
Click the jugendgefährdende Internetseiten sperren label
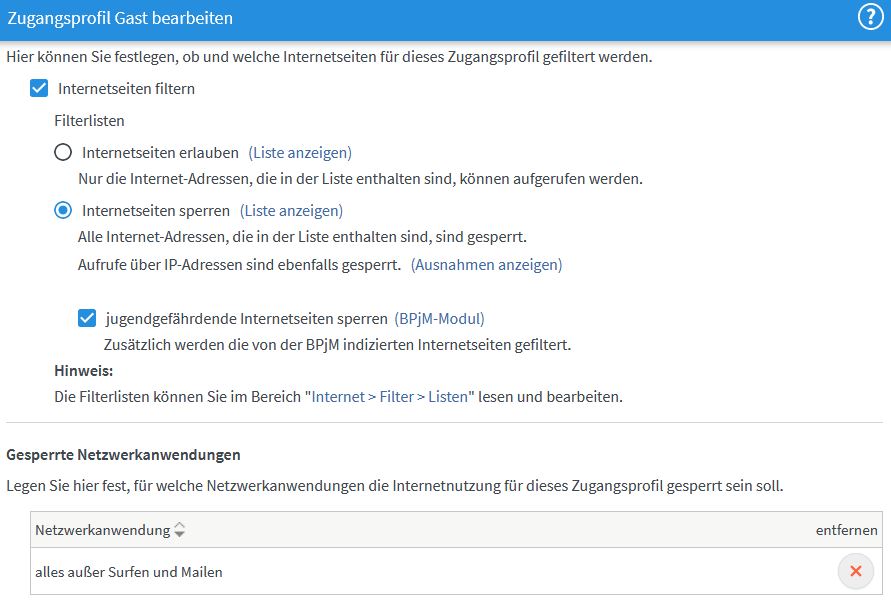click(x=247, y=319)
